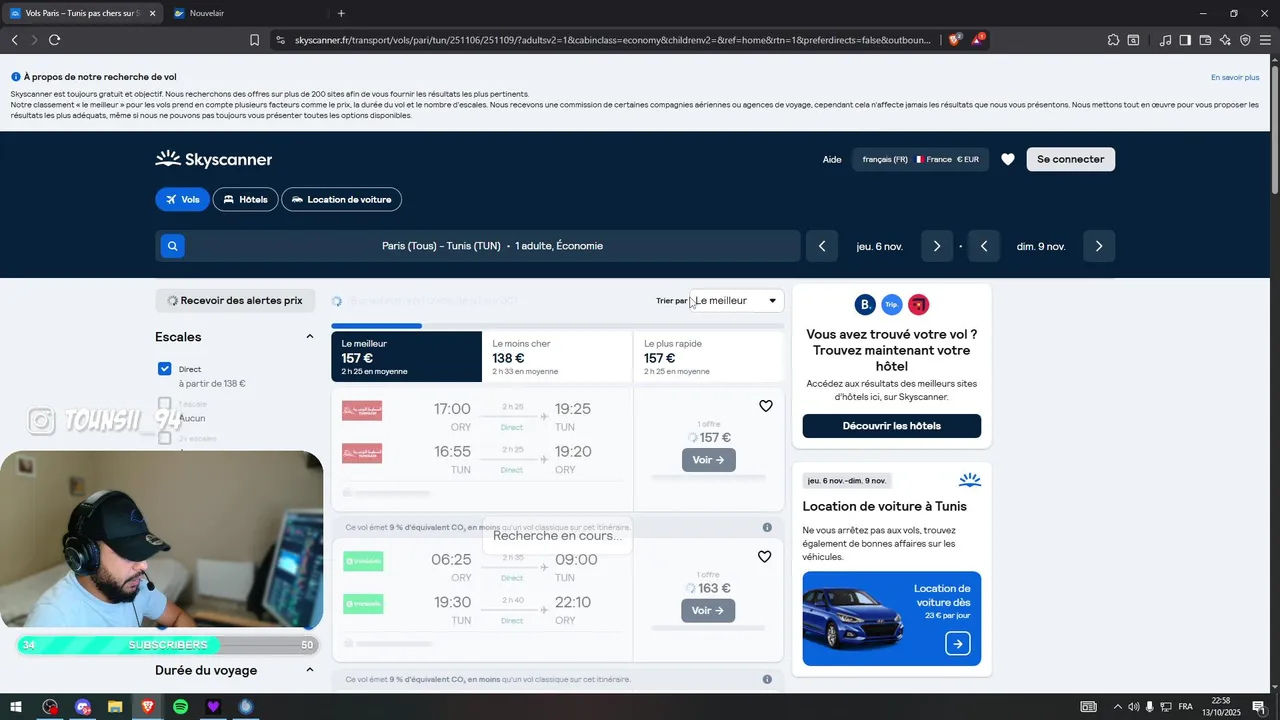The image size is (1280, 720).
Task: Open Brave Rewards triangle icon
Action: (x=980, y=40)
